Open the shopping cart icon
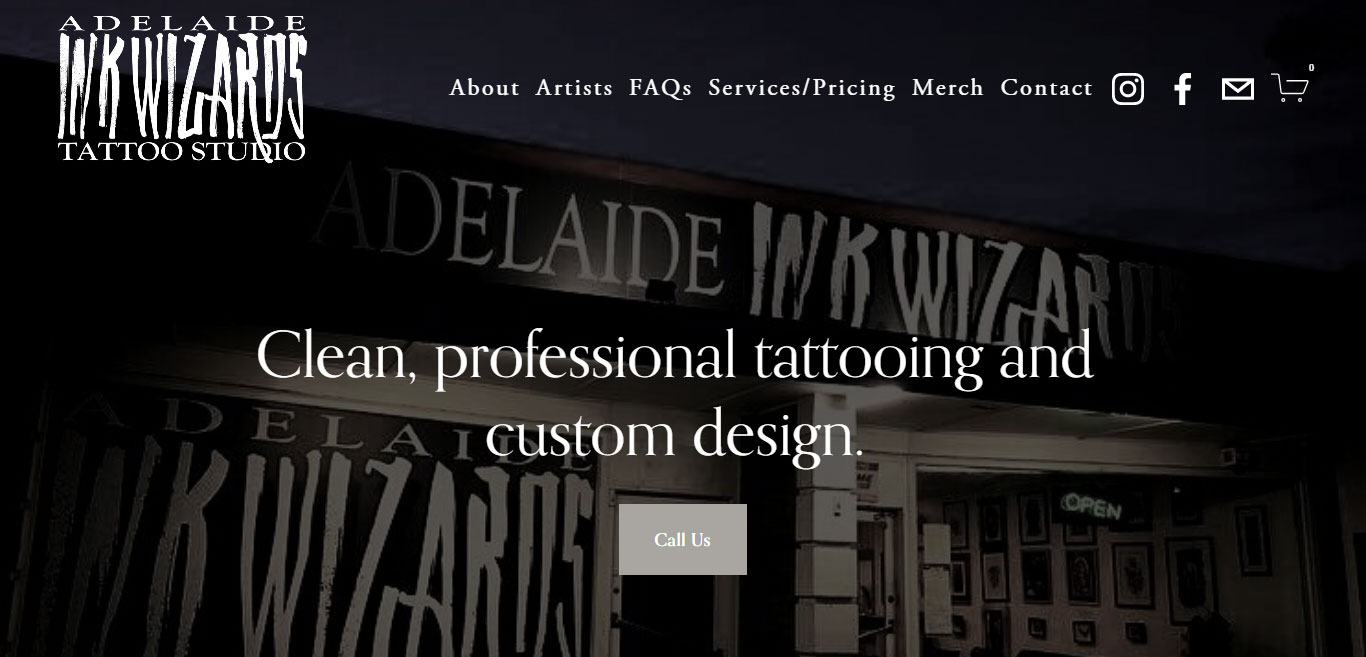The width and height of the screenshot is (1366, 657). [1290, 88]
